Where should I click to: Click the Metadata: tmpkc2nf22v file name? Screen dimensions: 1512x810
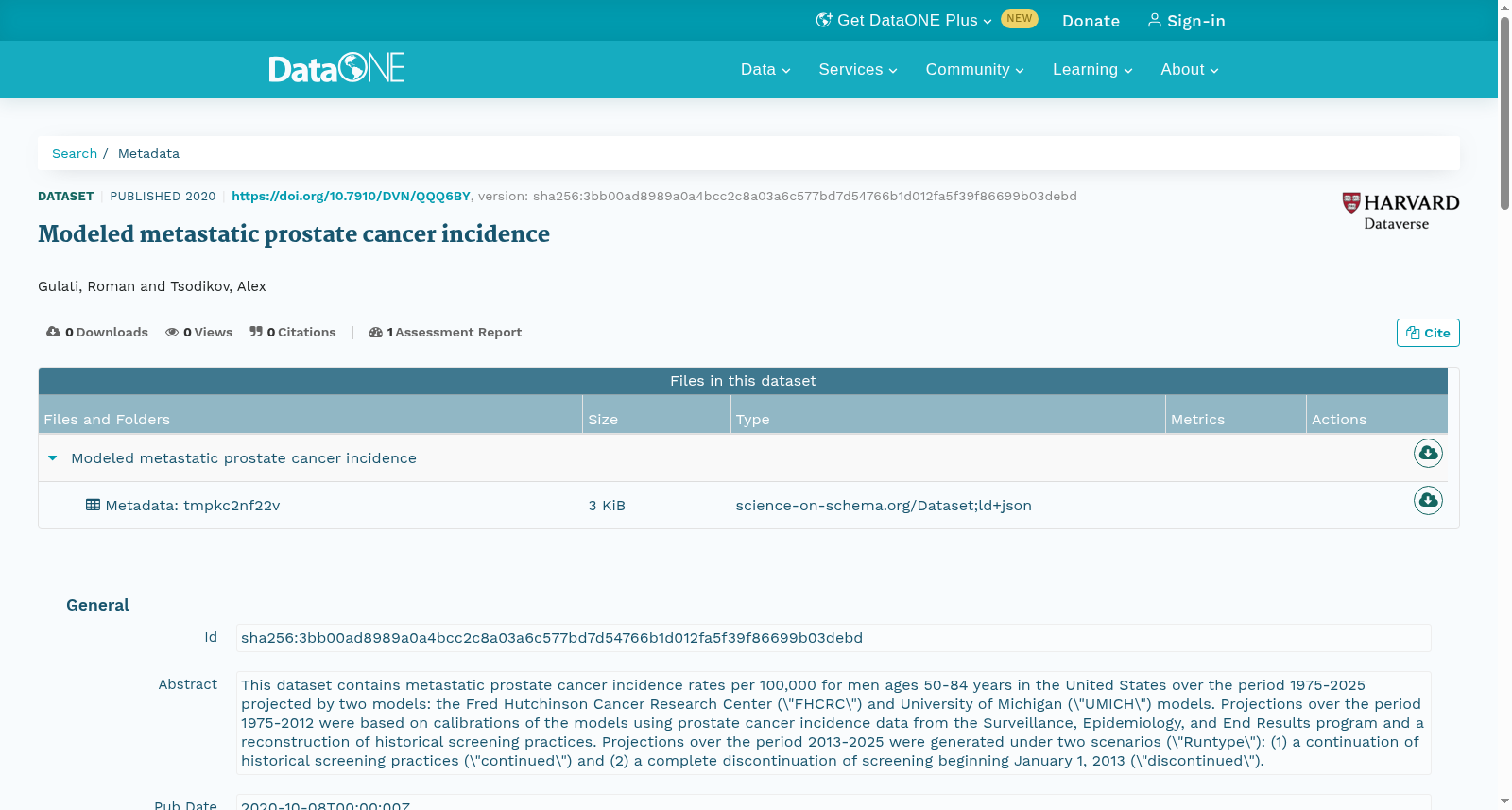click(x=193, y=506)
